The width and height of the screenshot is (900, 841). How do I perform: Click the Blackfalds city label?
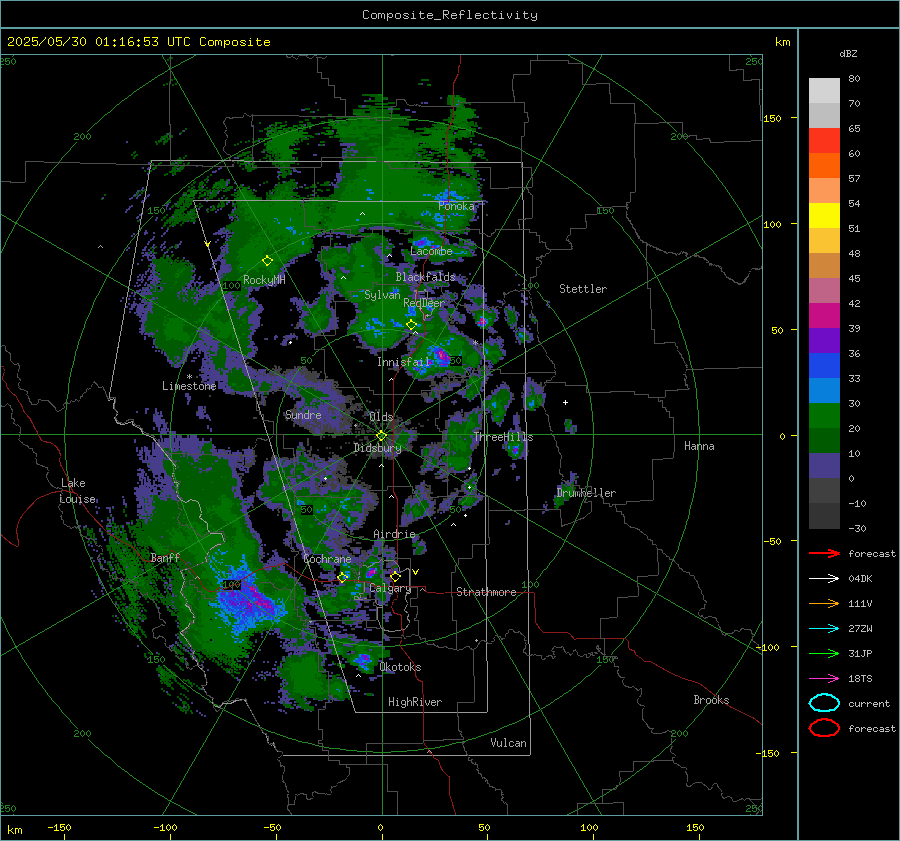tap(425, 277)
